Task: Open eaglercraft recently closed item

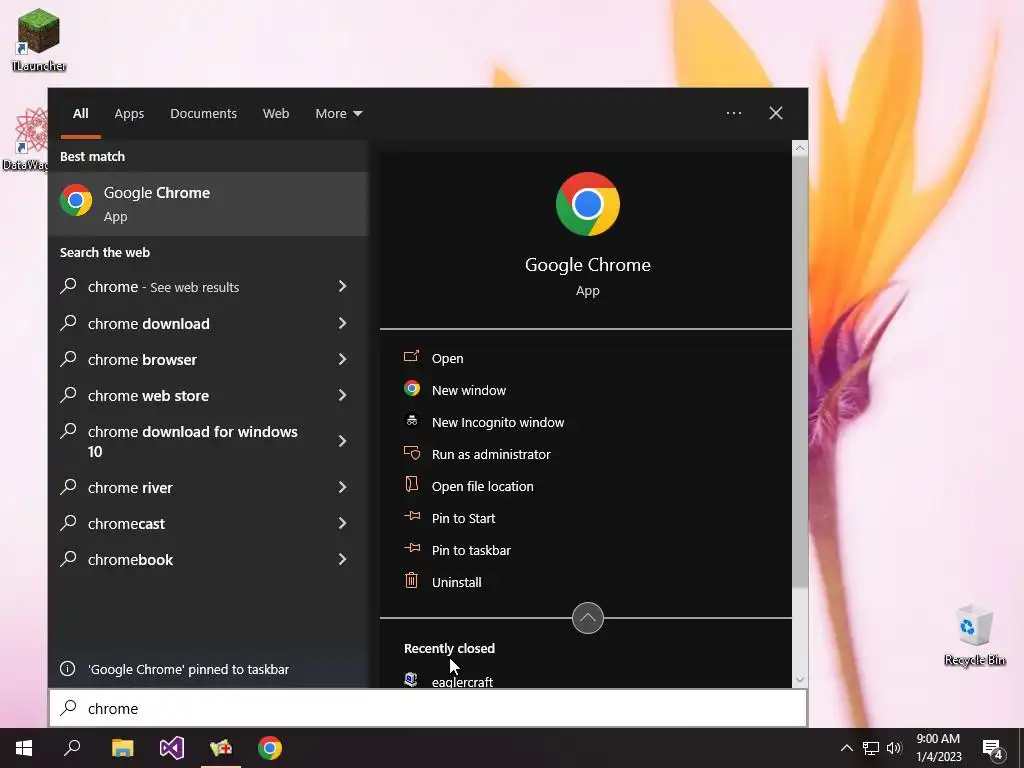Action: (x=462, y=682)
